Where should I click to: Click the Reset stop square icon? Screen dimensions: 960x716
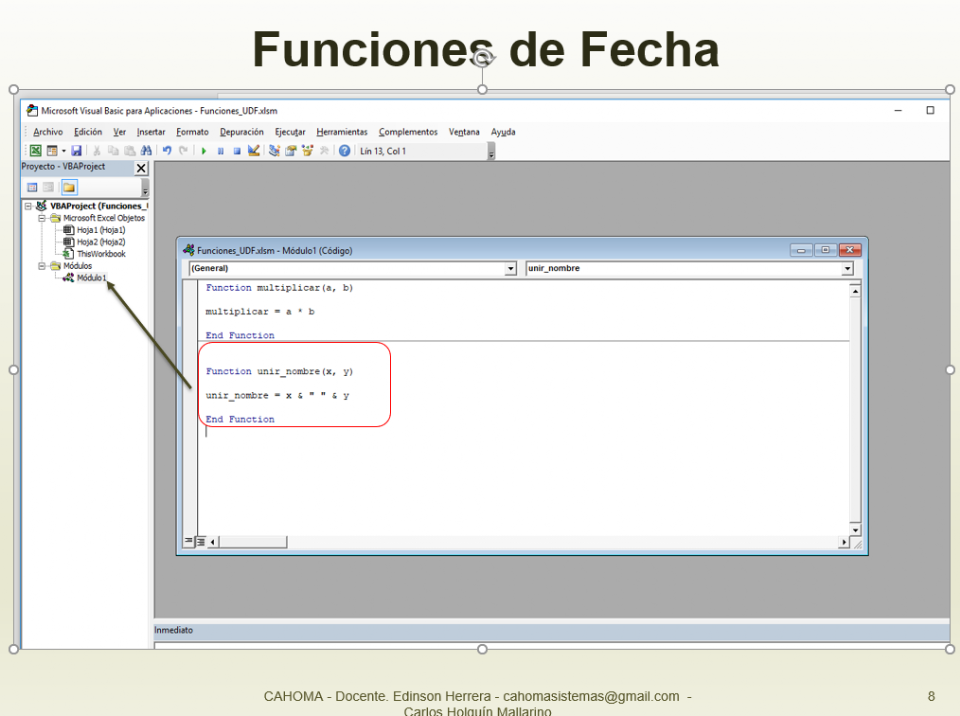click(x=237, y=151)
